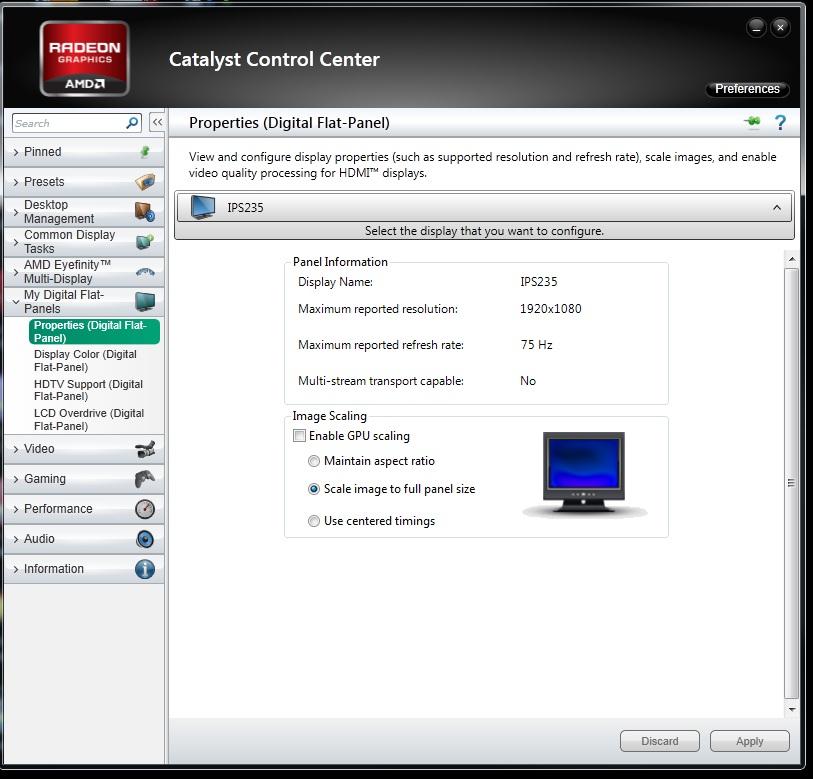The image size is (813, 779).
Task: Click the '1920x1080' resolution value
Action: (x=551, y=309)
